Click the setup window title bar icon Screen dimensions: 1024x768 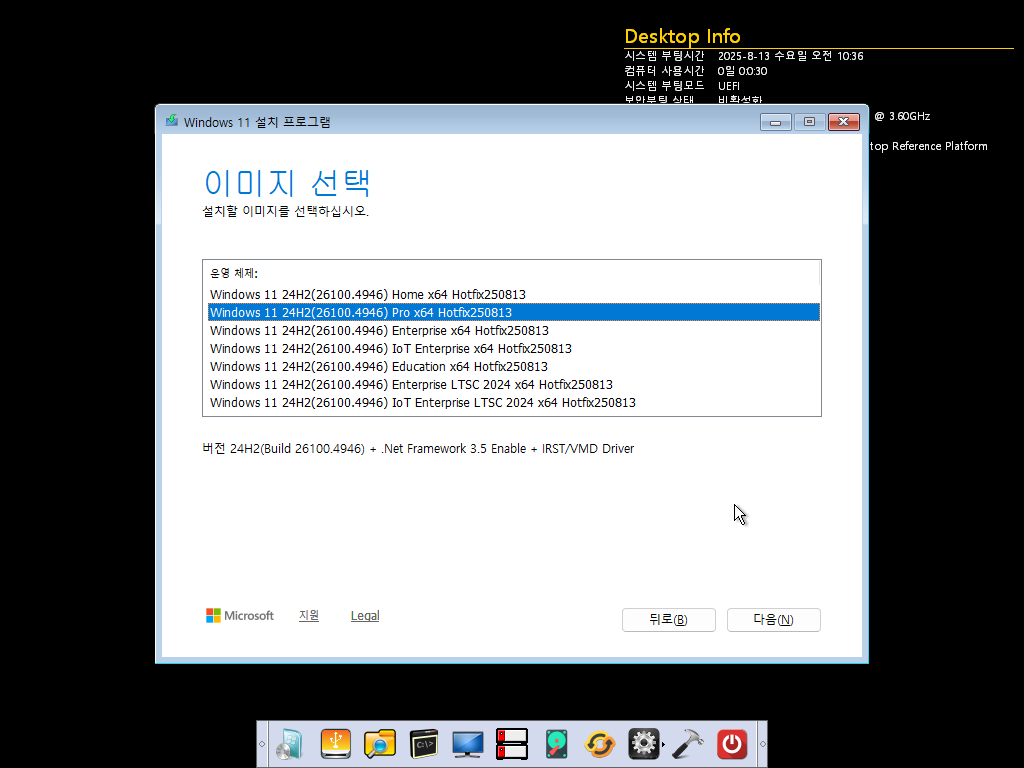172,121
